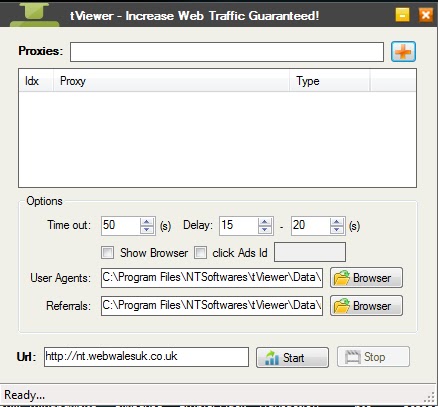This screenshot has height=407, width=438.
Task: Click the Type column header
Action: coord(329,81)
